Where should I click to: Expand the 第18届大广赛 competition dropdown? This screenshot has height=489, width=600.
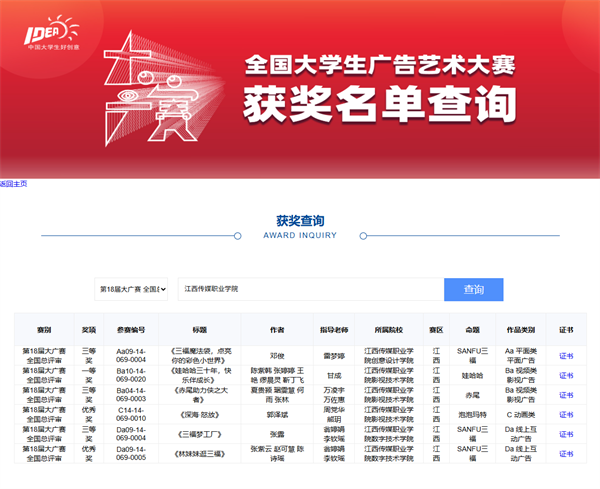click(131, 289)
